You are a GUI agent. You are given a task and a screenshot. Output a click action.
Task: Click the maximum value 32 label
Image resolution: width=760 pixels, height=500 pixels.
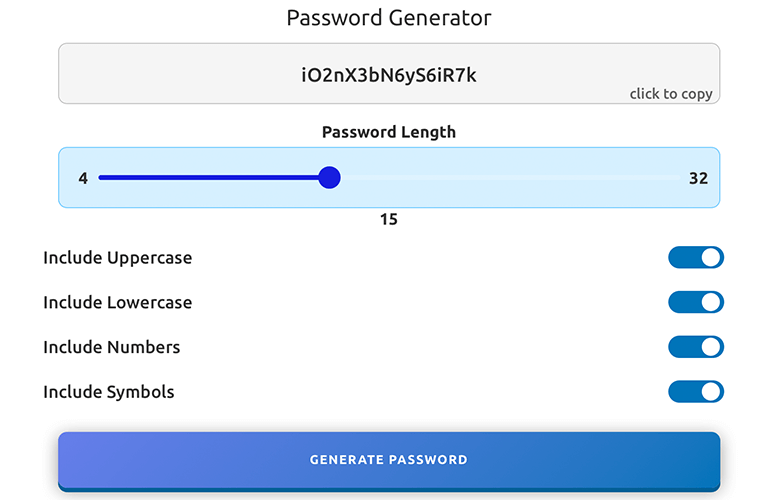[x=698, y=178]
